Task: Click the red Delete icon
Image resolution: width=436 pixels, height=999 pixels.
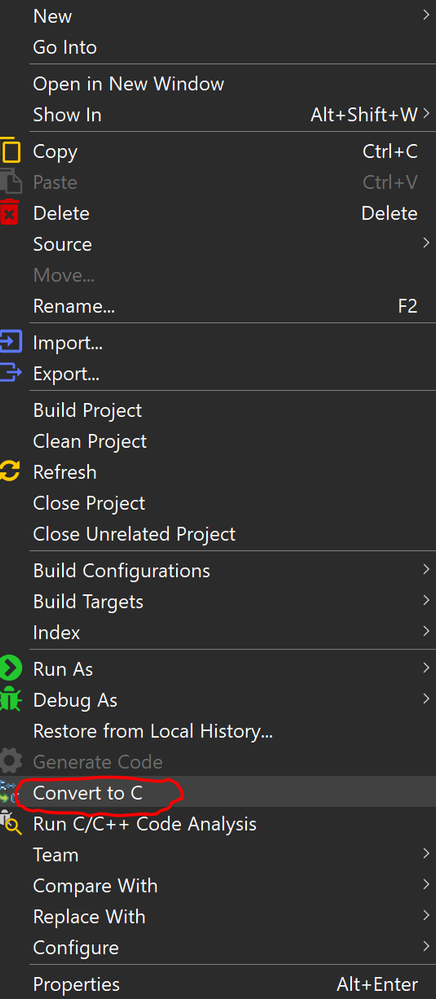Action: (x=10, y=213)
